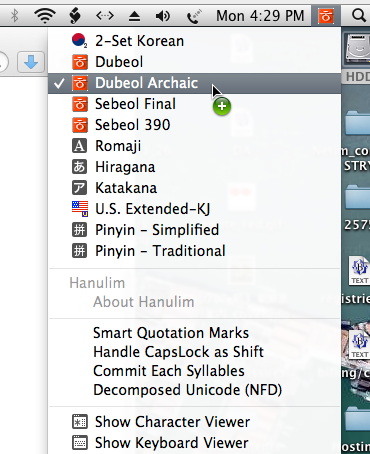Choose Pinyin - Simplified input method
The width and height of the screenshot is (370, 454).
pos(195,230)
